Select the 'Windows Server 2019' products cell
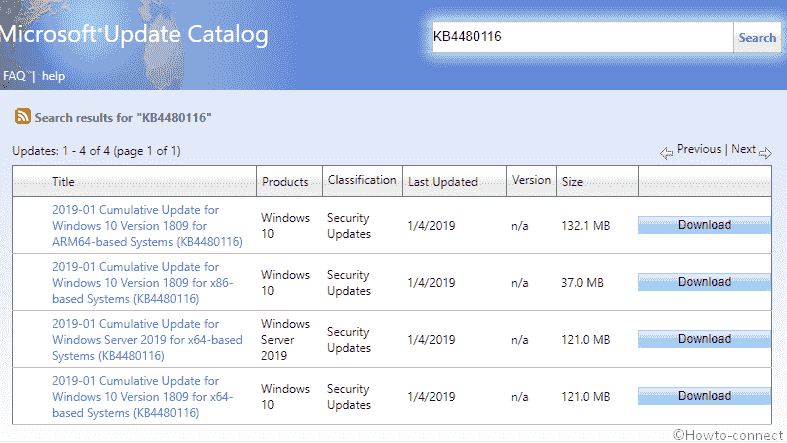Viewport: 787px width, 443px height. pos(285,340)
